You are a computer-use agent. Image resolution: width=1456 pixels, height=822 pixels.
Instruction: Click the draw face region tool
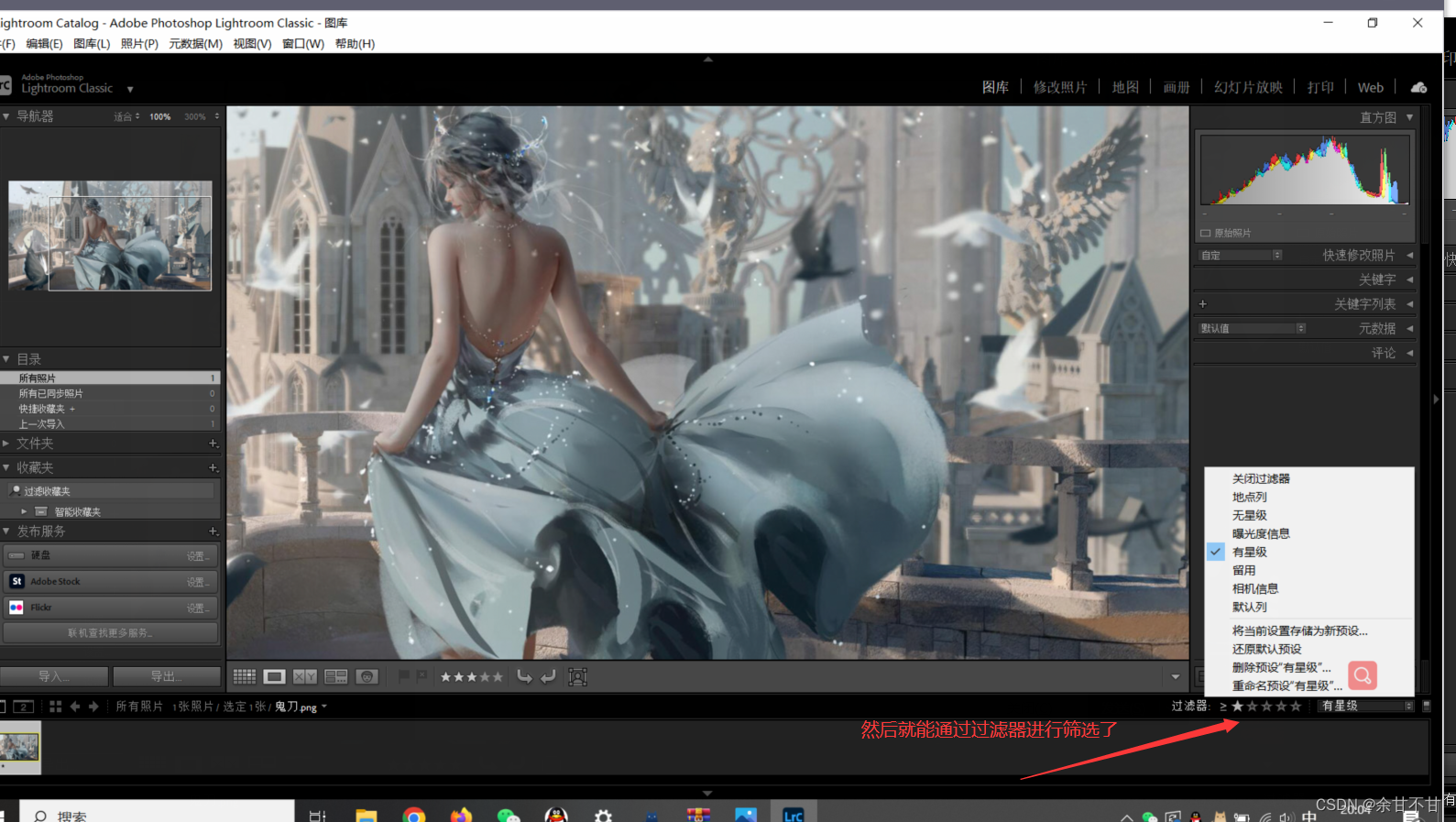[577, 677]
